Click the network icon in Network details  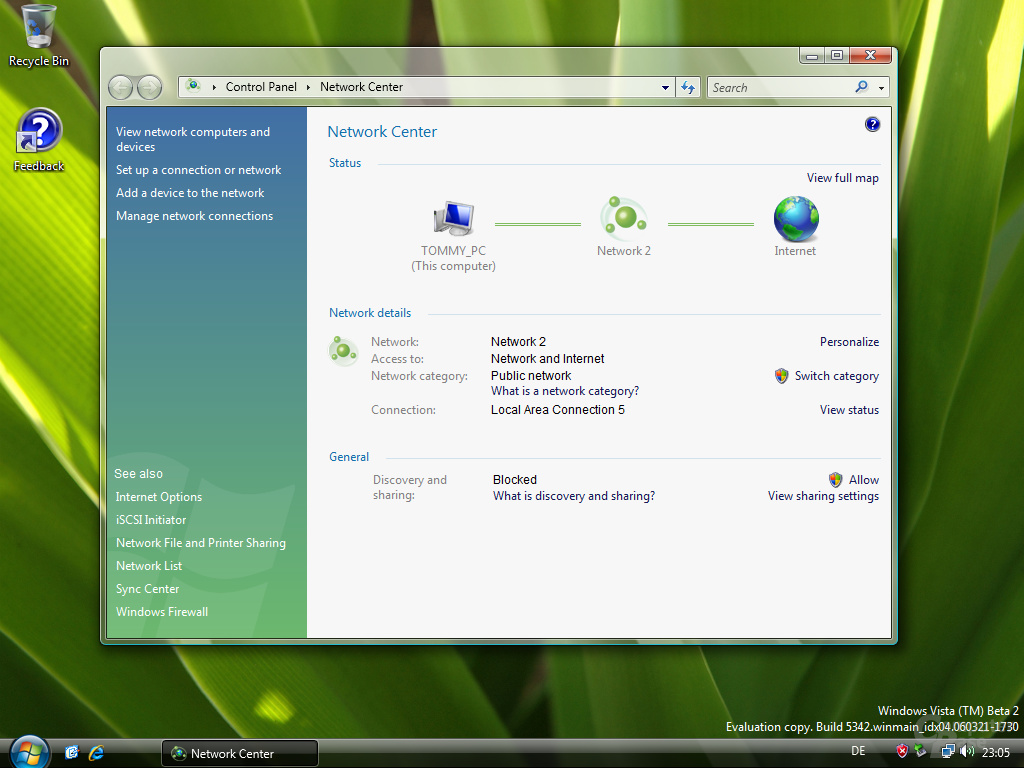tap(343, 350)
